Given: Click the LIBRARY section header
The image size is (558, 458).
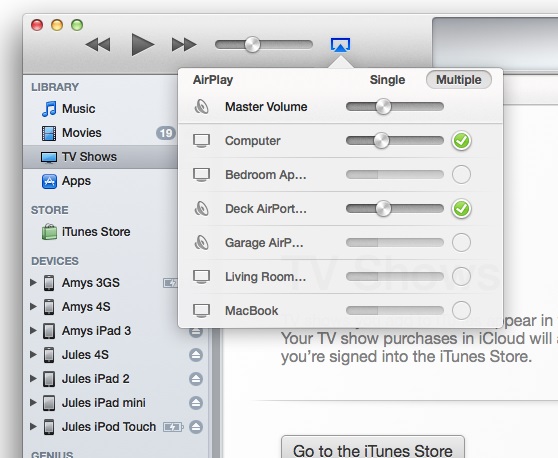Looking at the screenshot, I should [x=55, y=87].
